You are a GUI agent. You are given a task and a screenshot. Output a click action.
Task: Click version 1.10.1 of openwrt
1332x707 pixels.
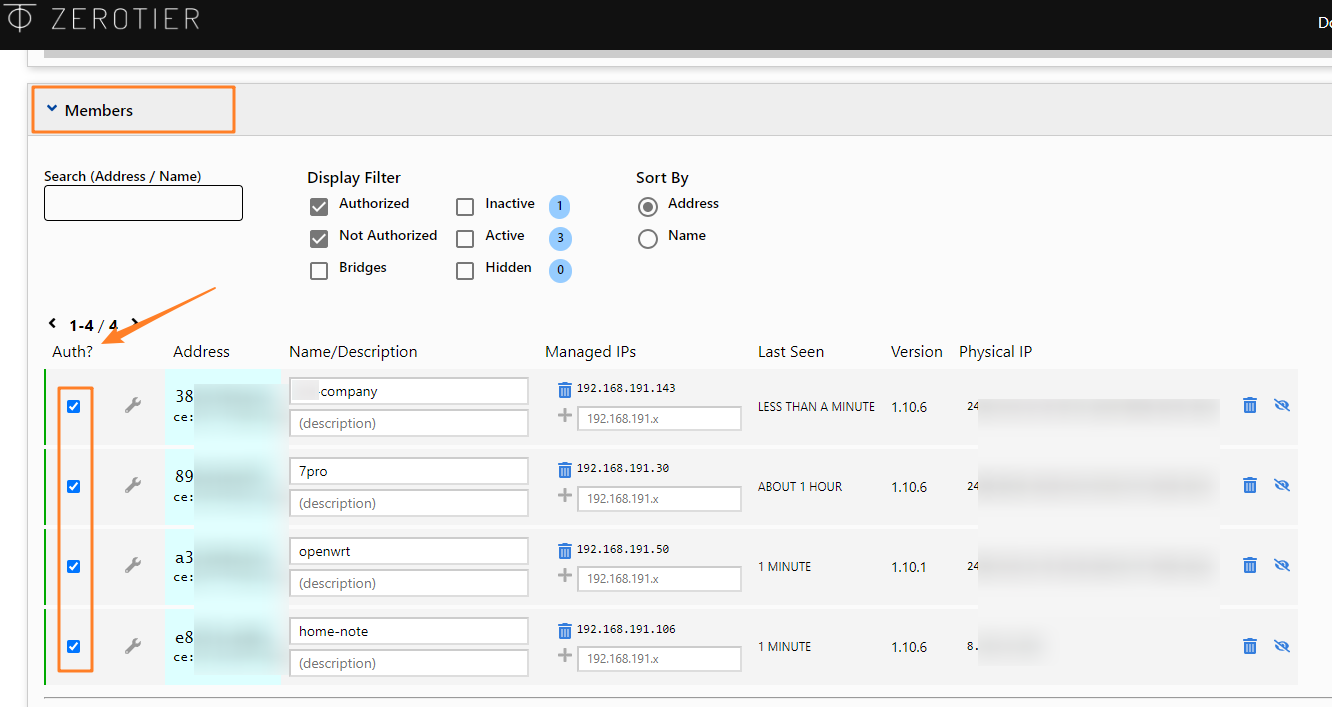coord(909,567)
